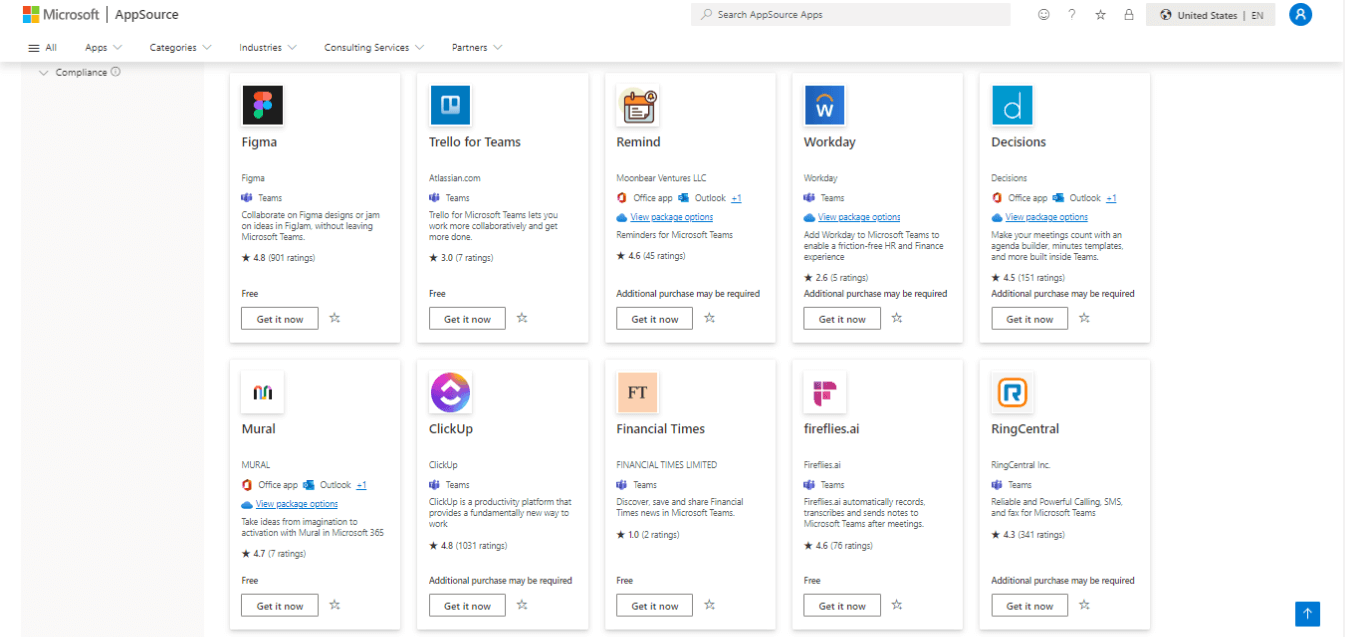Click the Search AppSource Apps field
This screenshot has width=1345, height=637.
coord(851,15)
